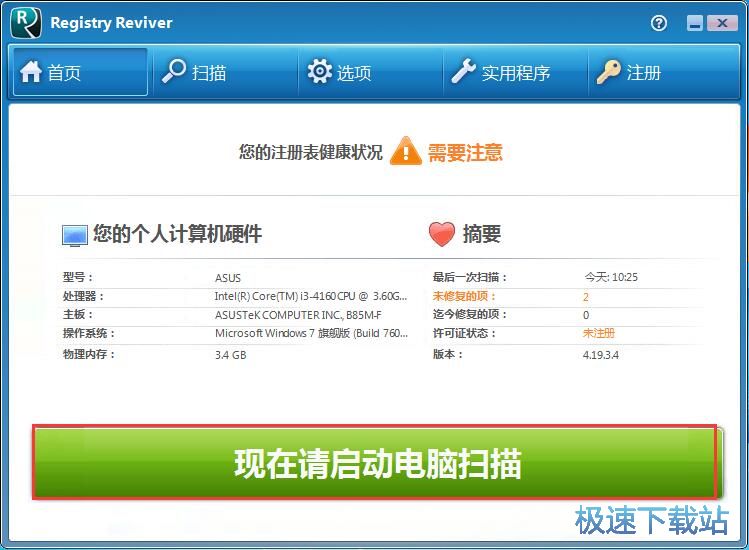Click the 许可证状态 label
This screenshot has width=749, height=550.
[464, 333]
